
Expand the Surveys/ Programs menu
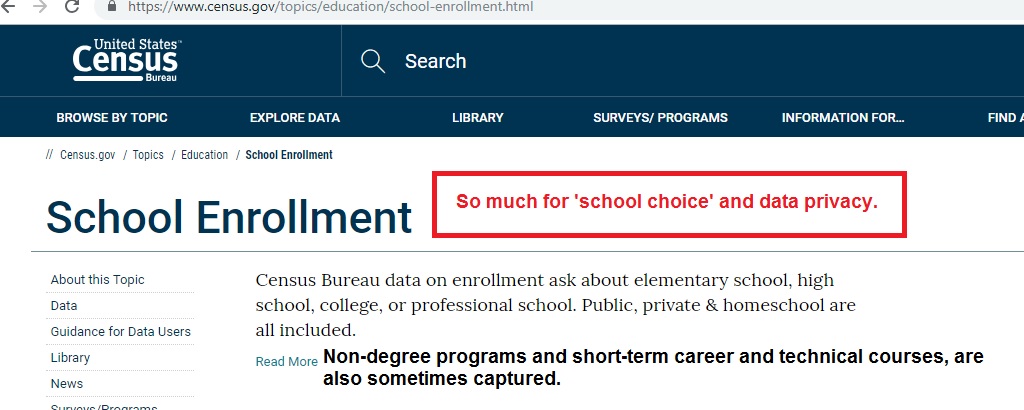[x=660, y=118]
